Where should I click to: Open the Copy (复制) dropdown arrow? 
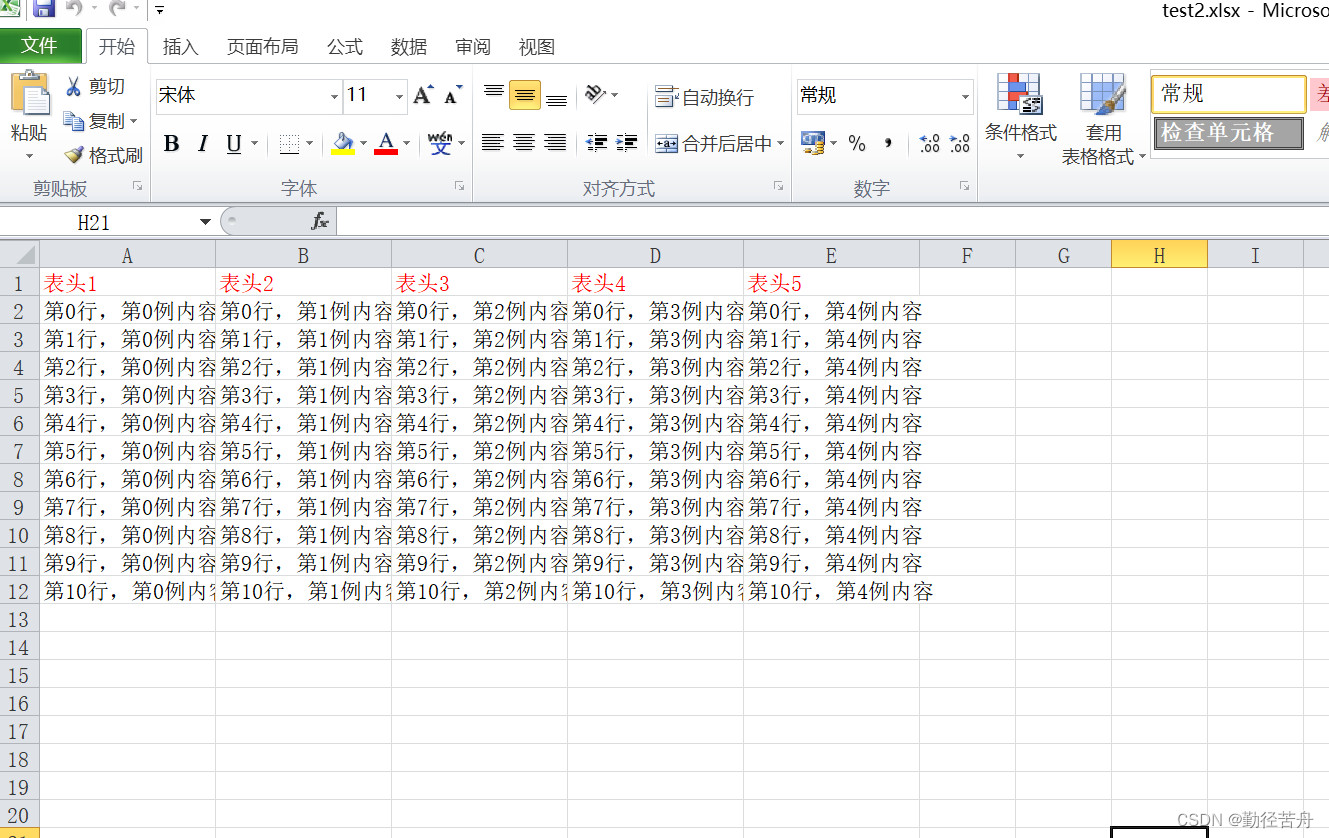pos(133,122)
